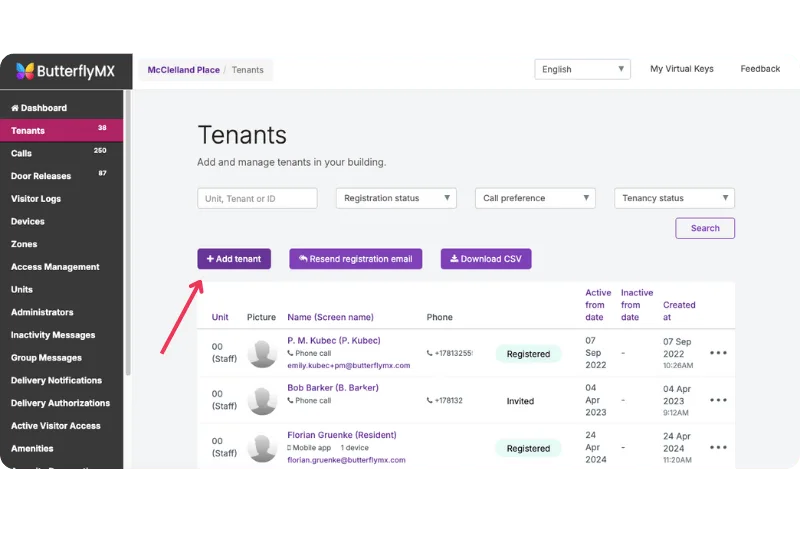Click the Unit, Tenant or ID search field
The image size is (800, 533).
[x=257, y=198]
